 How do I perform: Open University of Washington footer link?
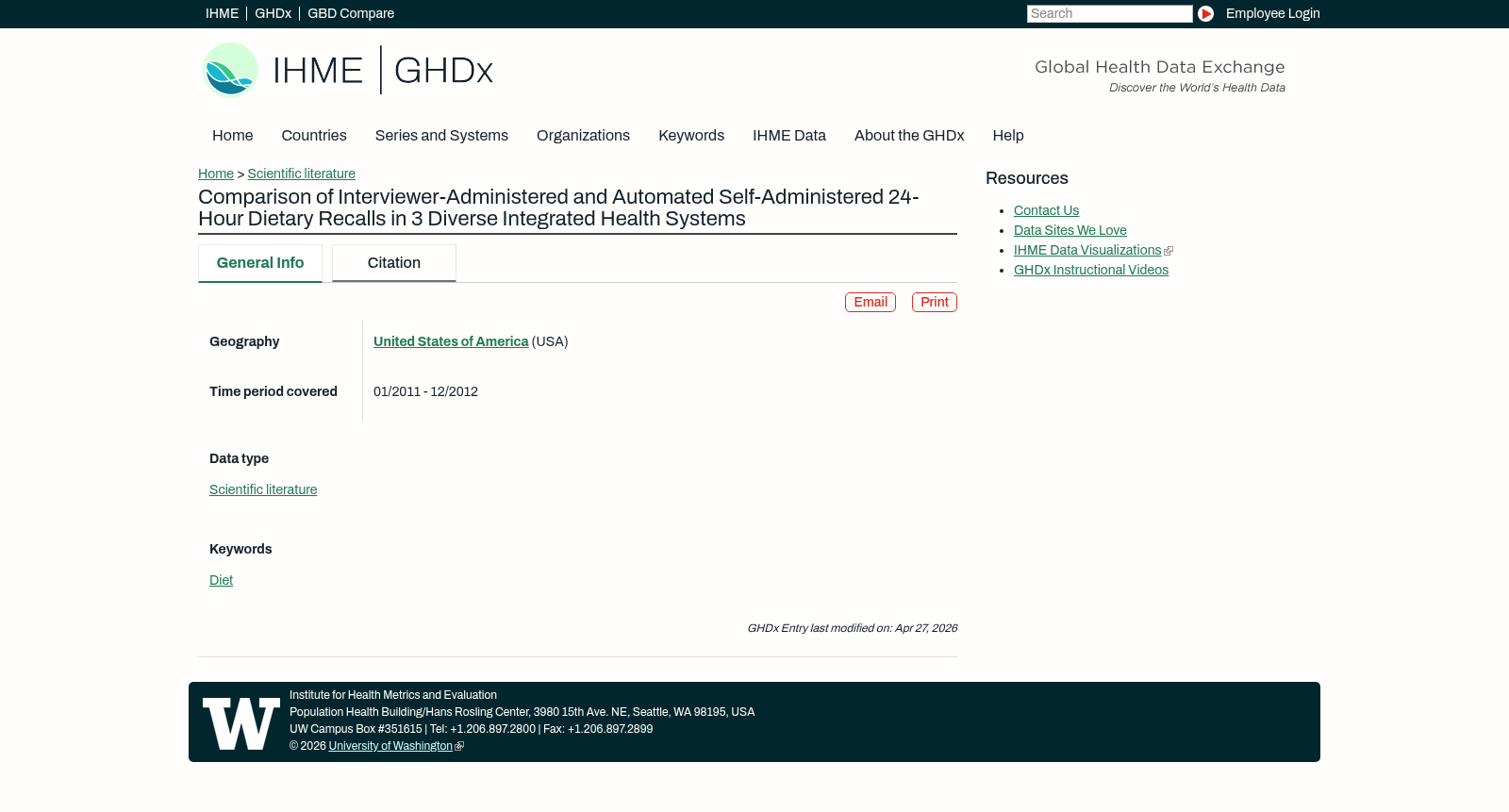[x=390, y=746]
